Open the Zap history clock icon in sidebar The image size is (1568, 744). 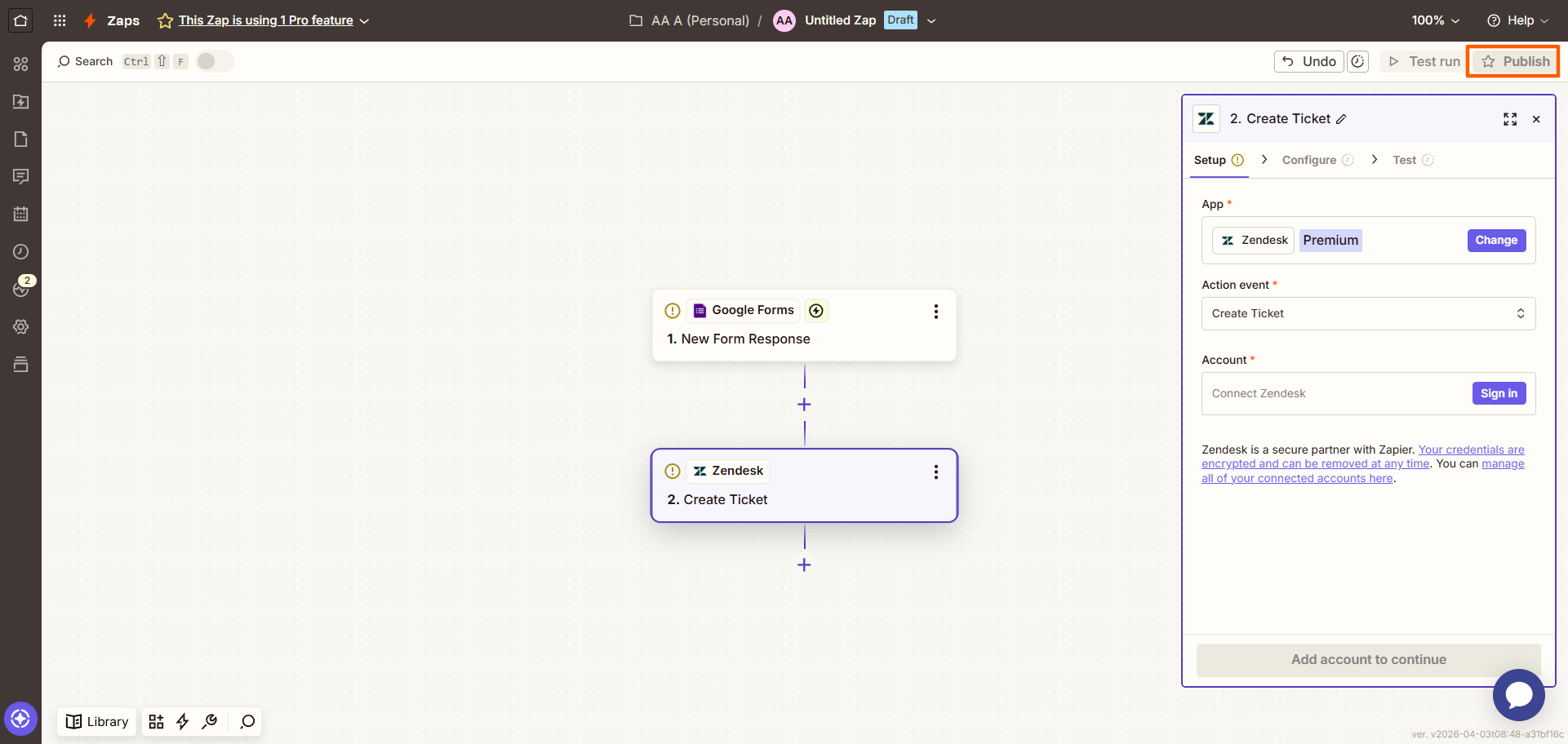point(21,251)
